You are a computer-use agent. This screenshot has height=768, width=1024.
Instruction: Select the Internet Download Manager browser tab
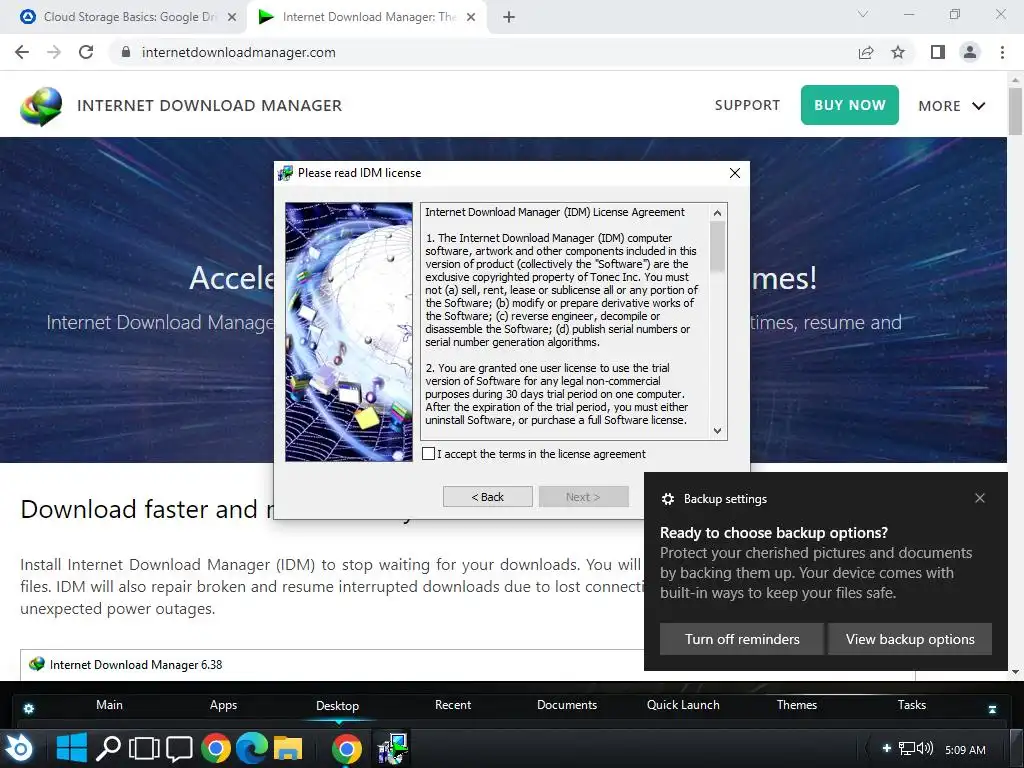point(368,17)
